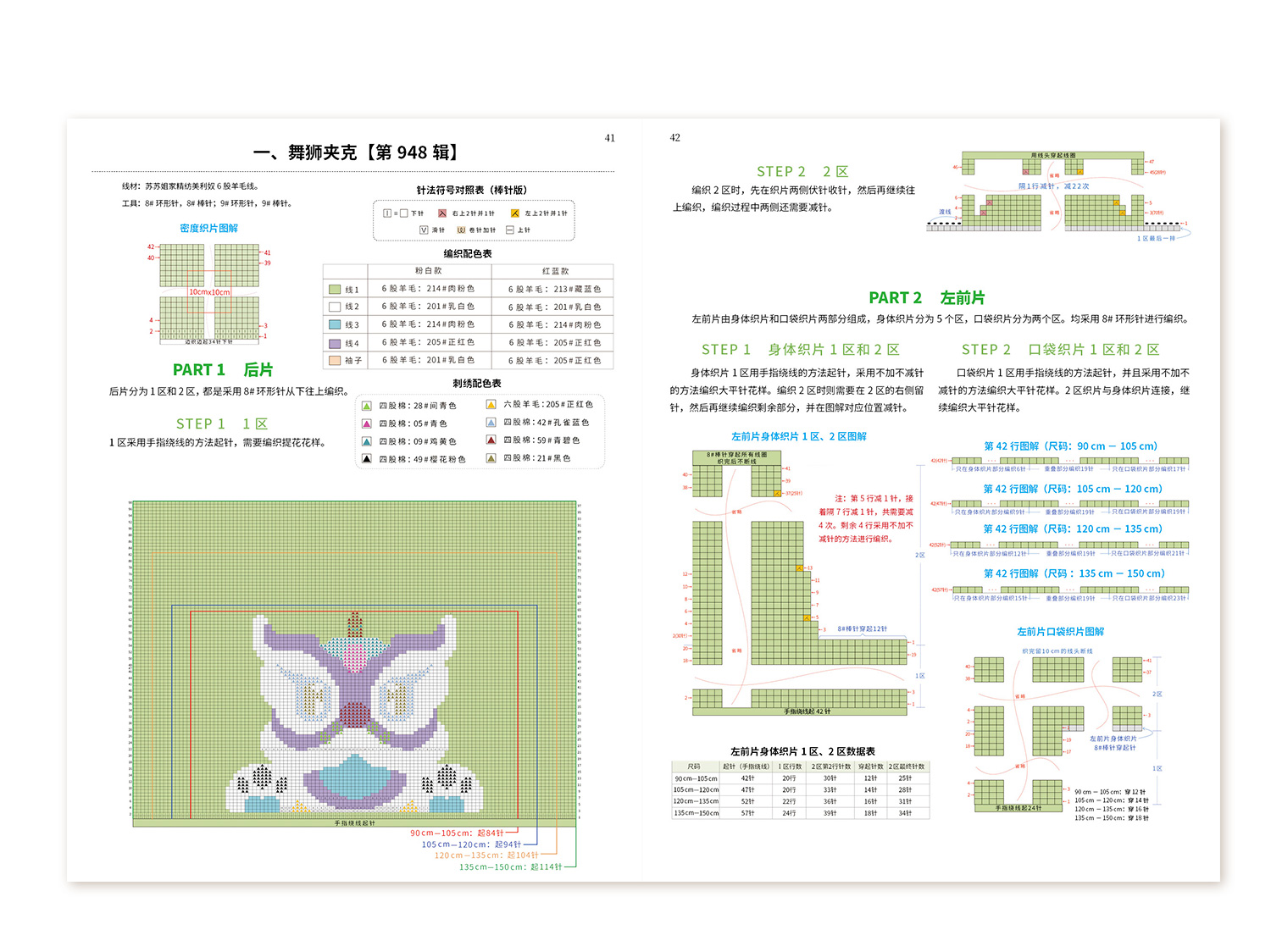Click the dark-red triangle for 59#青碧色

coord(491,440)
